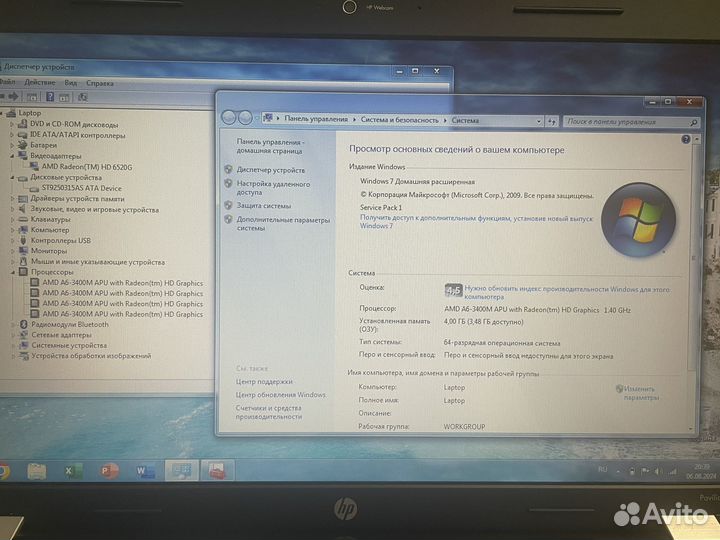Click the Контроллеры USB icon
The height and width of the screenshot is (540, 720).
23,241
